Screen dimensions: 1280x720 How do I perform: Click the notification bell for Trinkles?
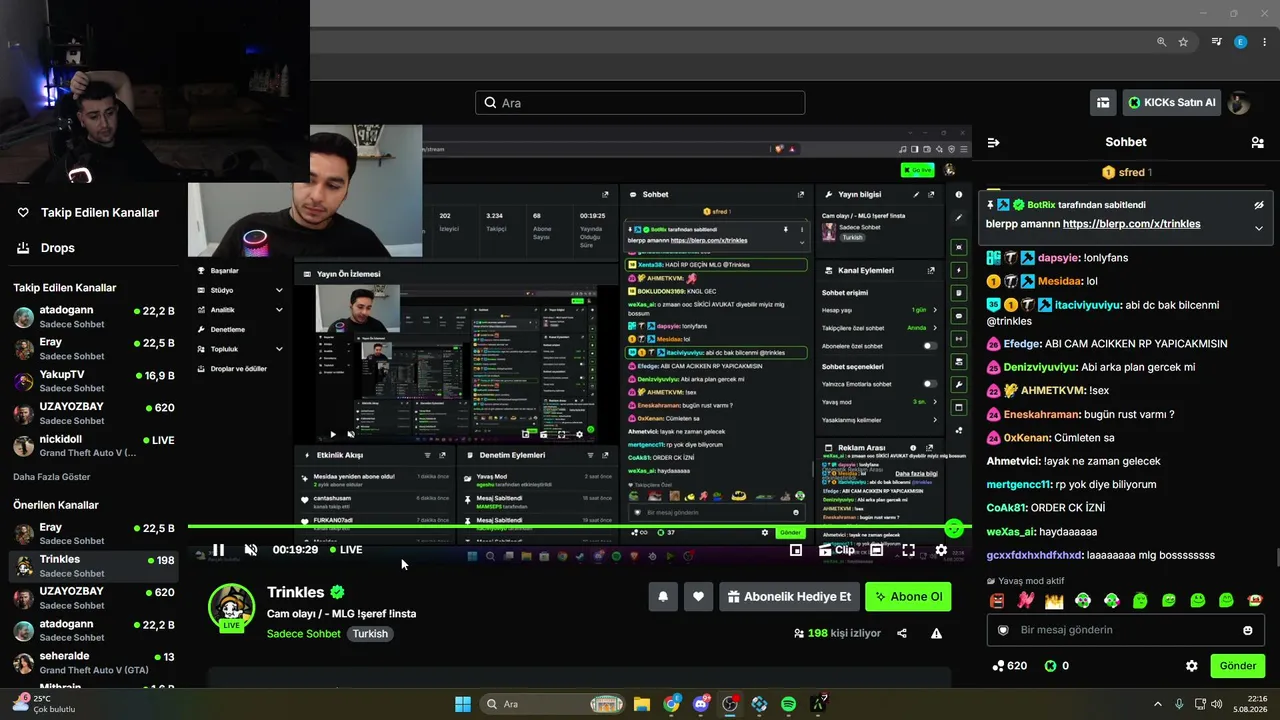663,597
